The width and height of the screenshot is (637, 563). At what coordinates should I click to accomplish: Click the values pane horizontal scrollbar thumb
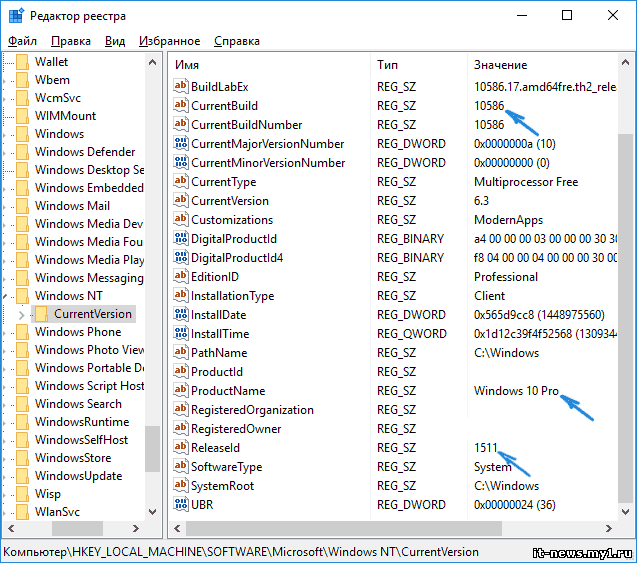point(344,528)
